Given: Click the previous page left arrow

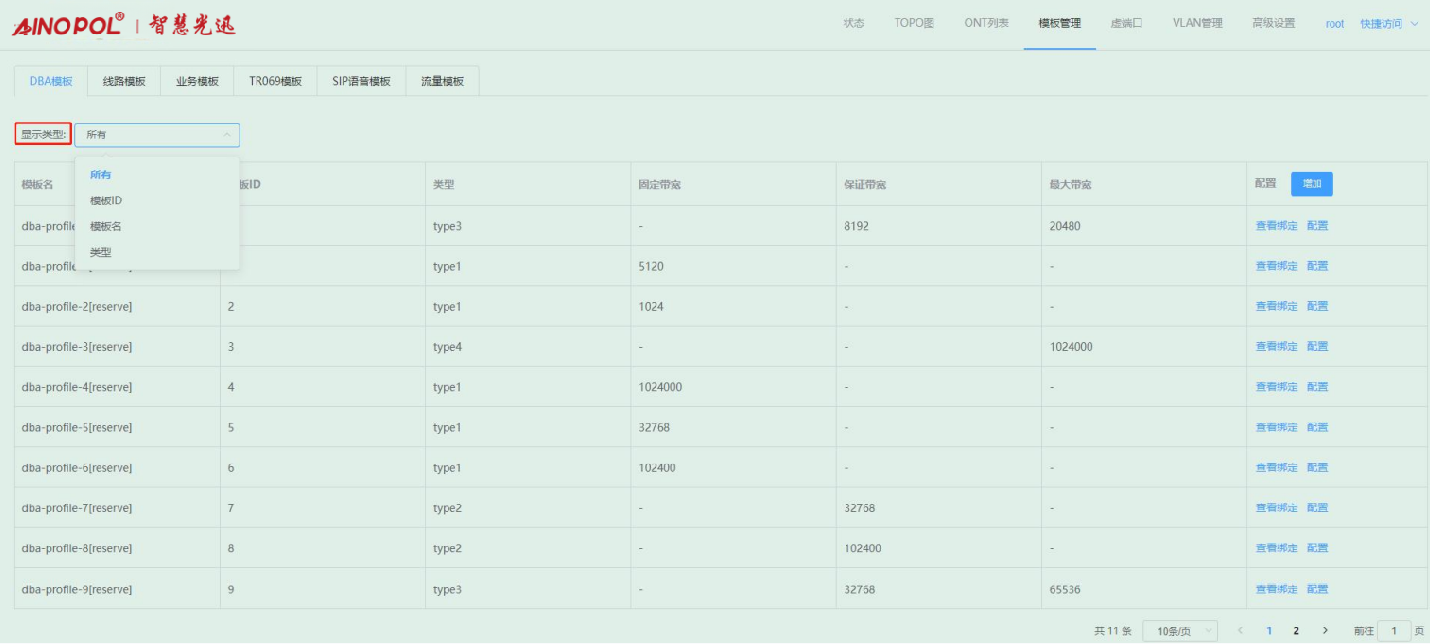Looking at the screenshot, I should click(1240, 631).
